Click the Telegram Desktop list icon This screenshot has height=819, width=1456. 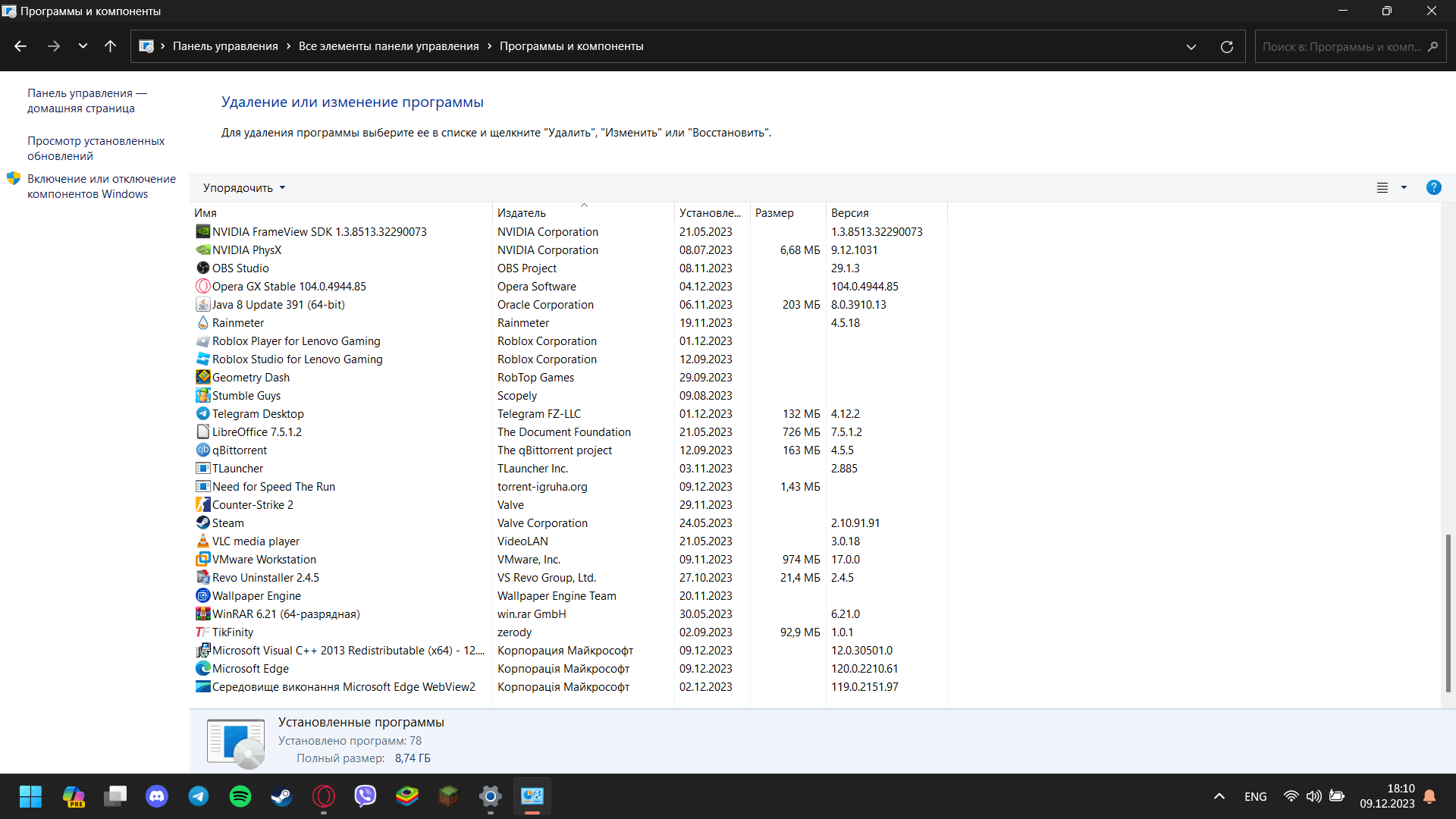(x=202, y=414)
